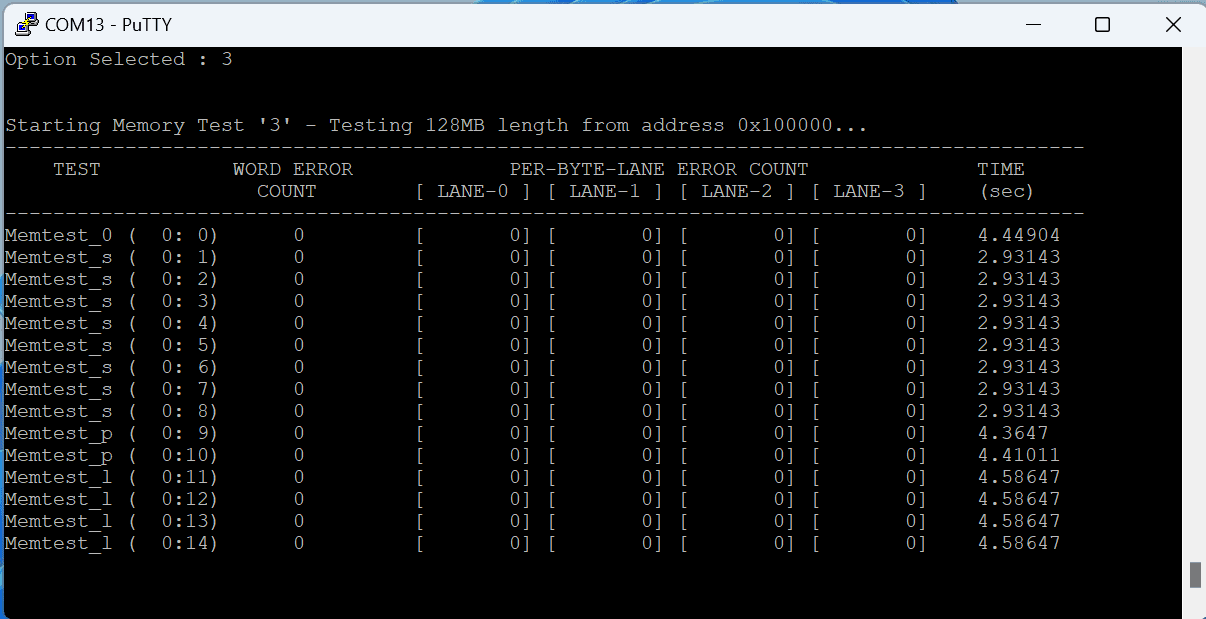The image size is (1206, 619).
Task: Close the COM13 PuTTY session window
Action: (1173, 24)
